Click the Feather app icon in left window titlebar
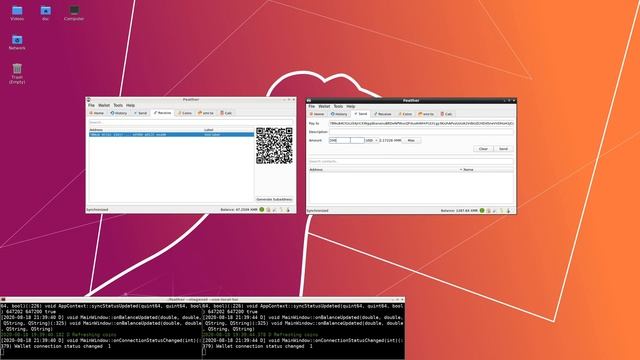Viewport: 640px width, 360px height. (89, 100)
